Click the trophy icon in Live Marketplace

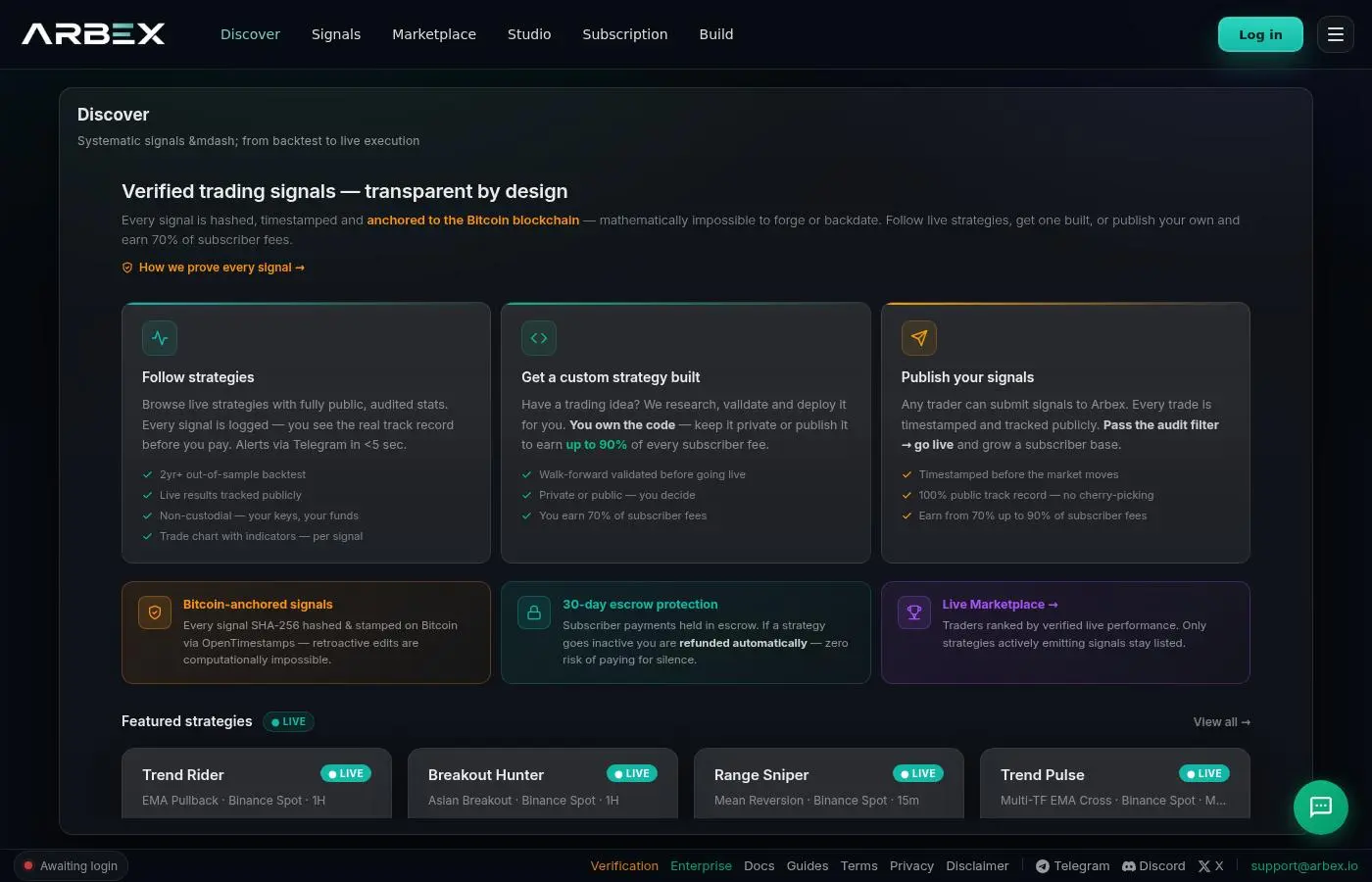[914, 612]
